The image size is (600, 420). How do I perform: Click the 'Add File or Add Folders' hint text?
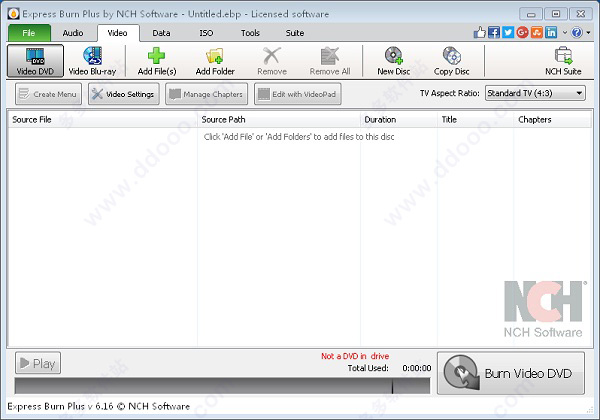[x=299, y=137]
